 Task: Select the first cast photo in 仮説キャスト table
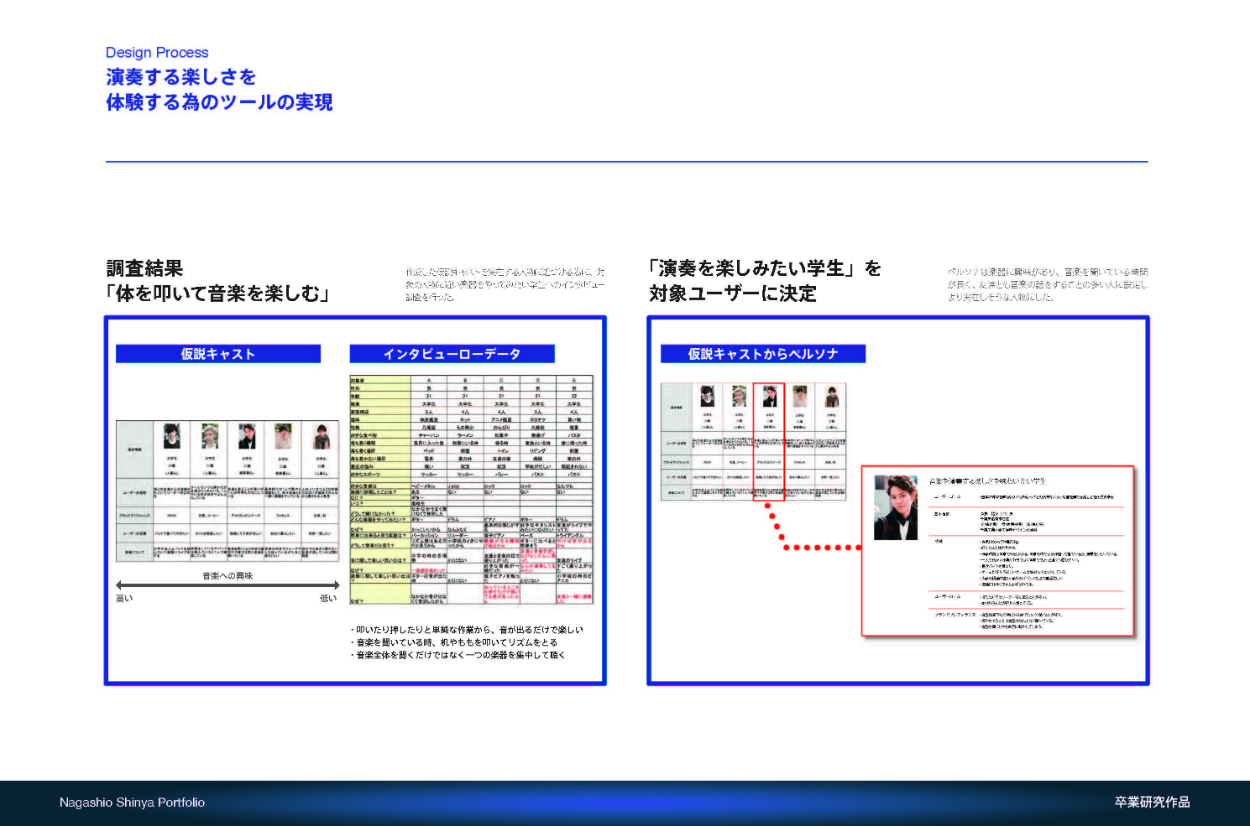[x=170, y=437]
